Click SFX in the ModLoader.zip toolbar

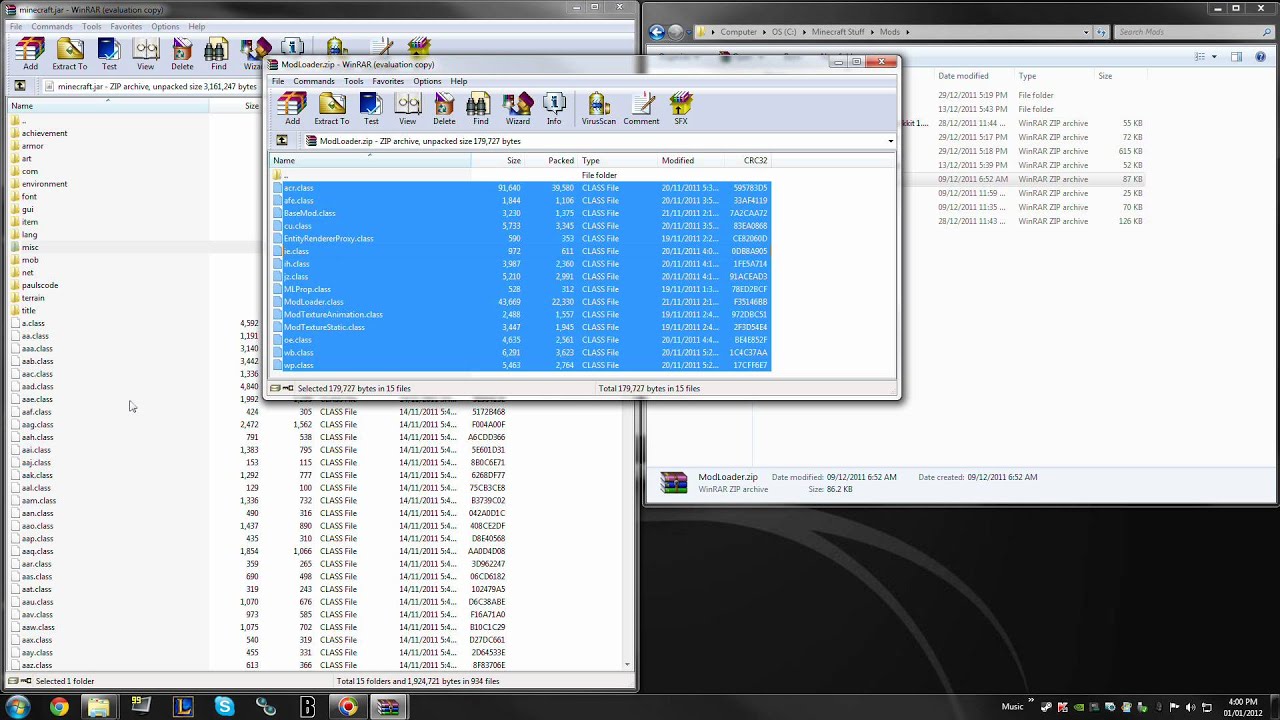(x=681, y=108)
